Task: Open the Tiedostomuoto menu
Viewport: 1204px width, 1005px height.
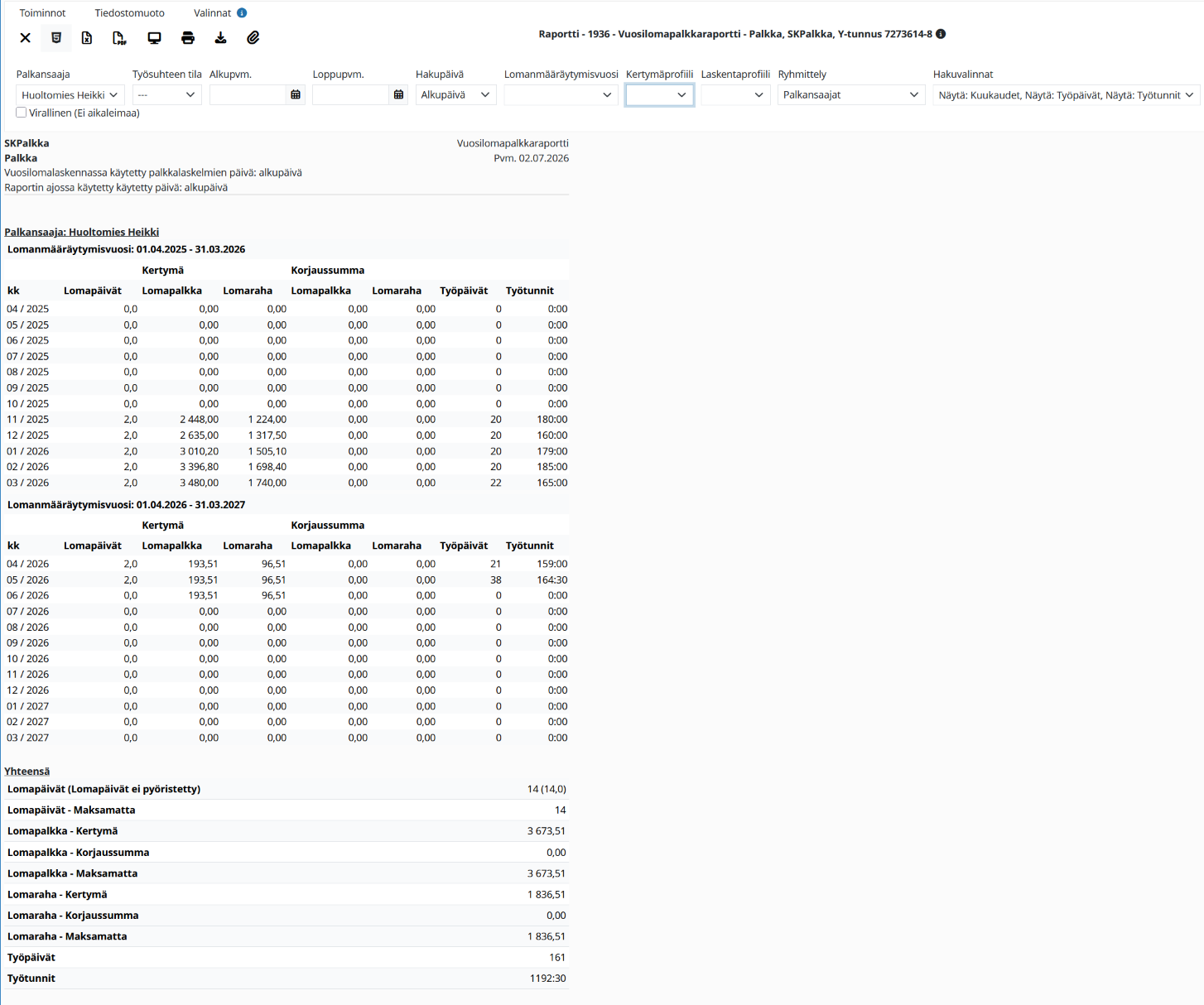Action: point(130,13)
